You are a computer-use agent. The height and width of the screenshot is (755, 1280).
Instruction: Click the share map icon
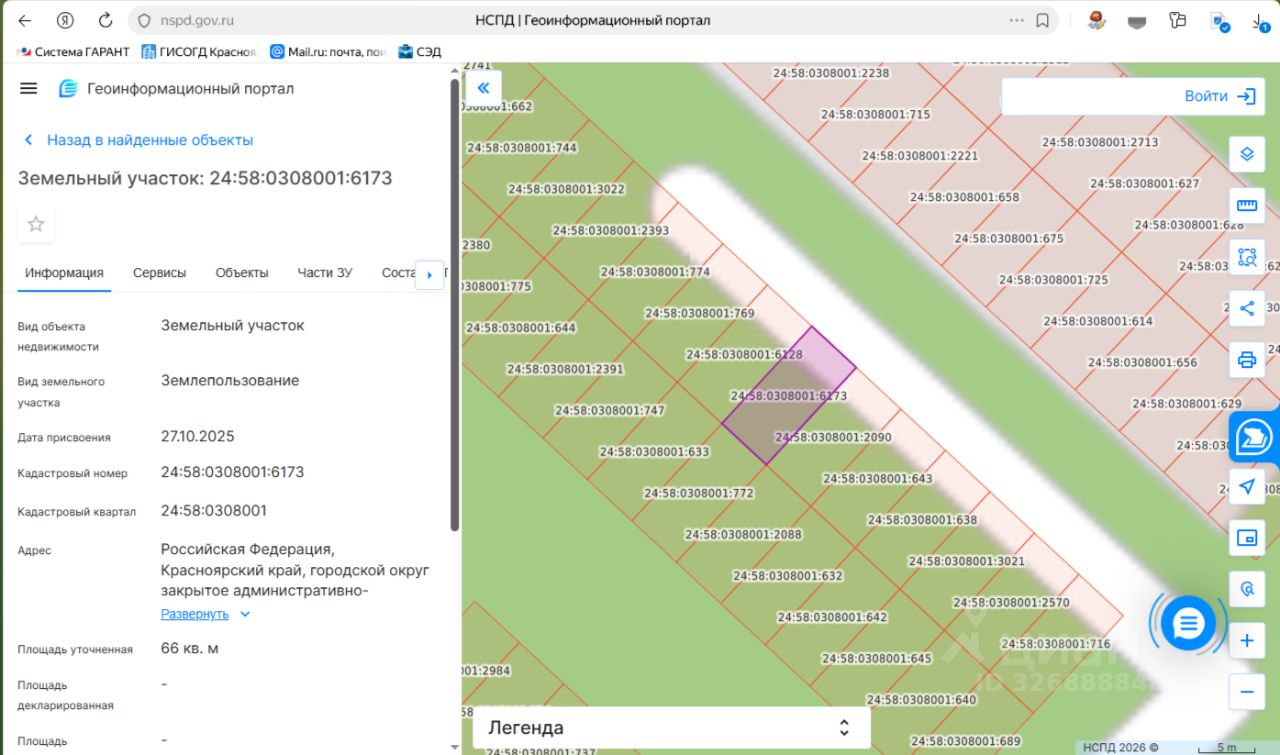pyautogui.click(x=1246, y=308)
